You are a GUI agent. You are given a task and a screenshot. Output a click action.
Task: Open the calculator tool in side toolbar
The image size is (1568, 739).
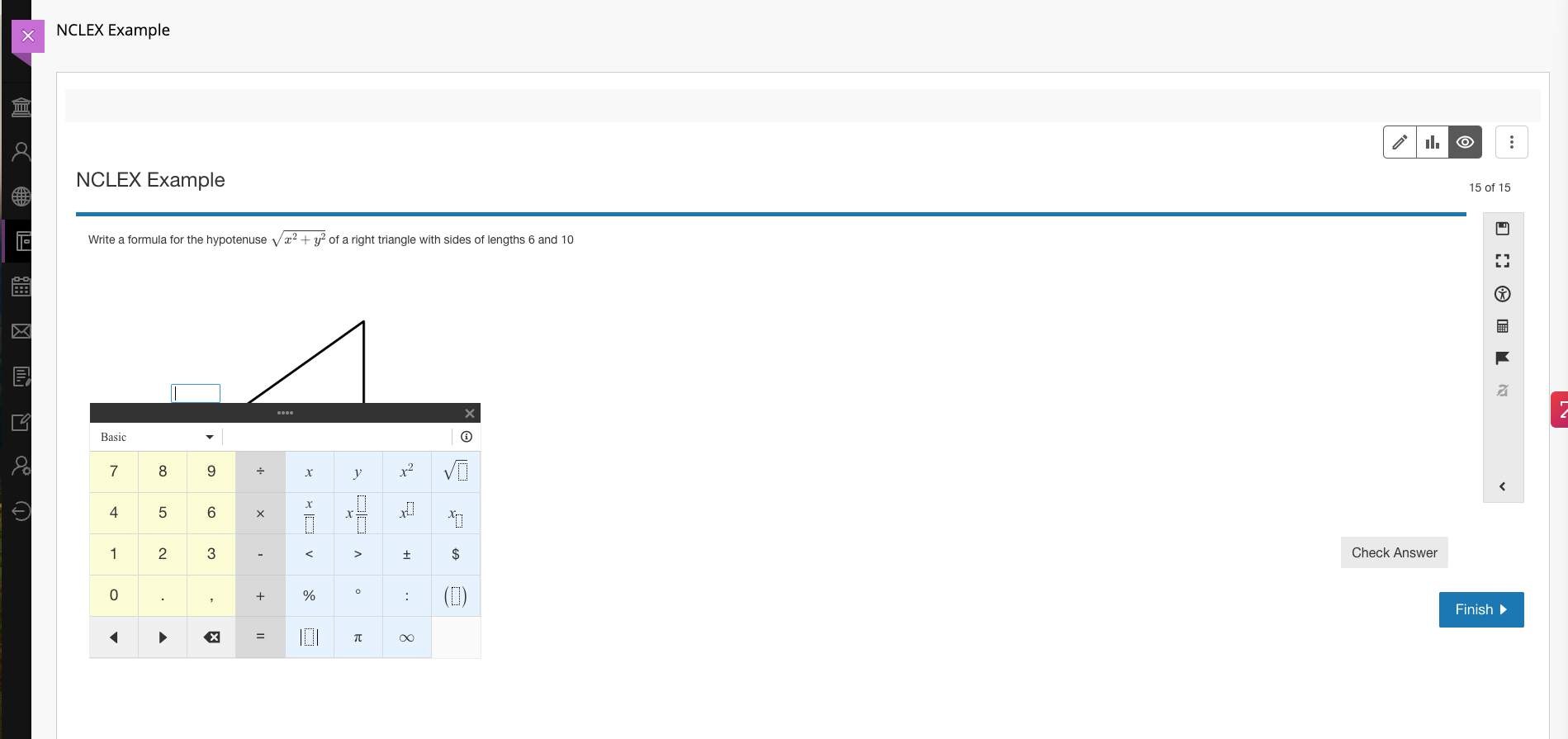[1502, 326]
